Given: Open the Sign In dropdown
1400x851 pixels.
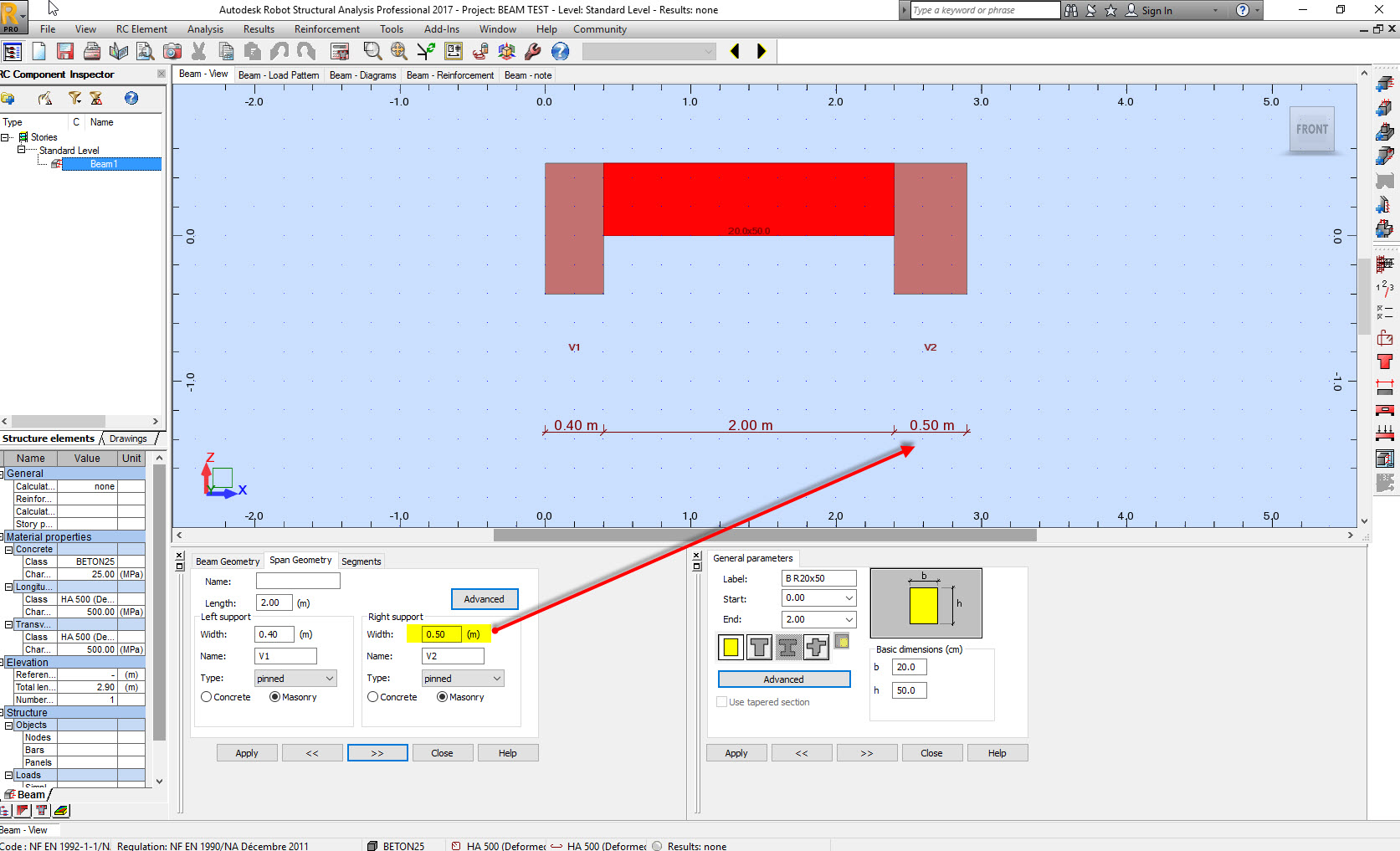Looking at the screenshot, I should (1215, 11).
